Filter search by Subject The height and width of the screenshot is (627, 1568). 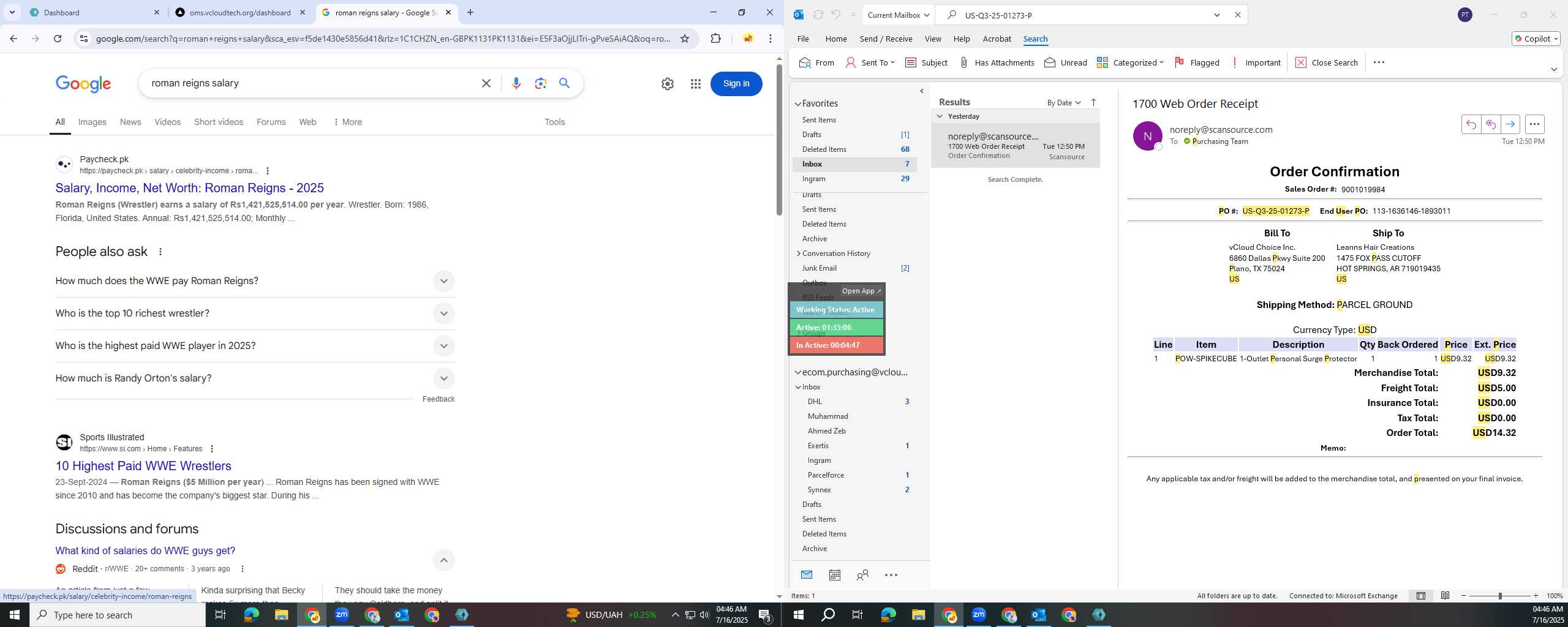click(x=926, y=62)
